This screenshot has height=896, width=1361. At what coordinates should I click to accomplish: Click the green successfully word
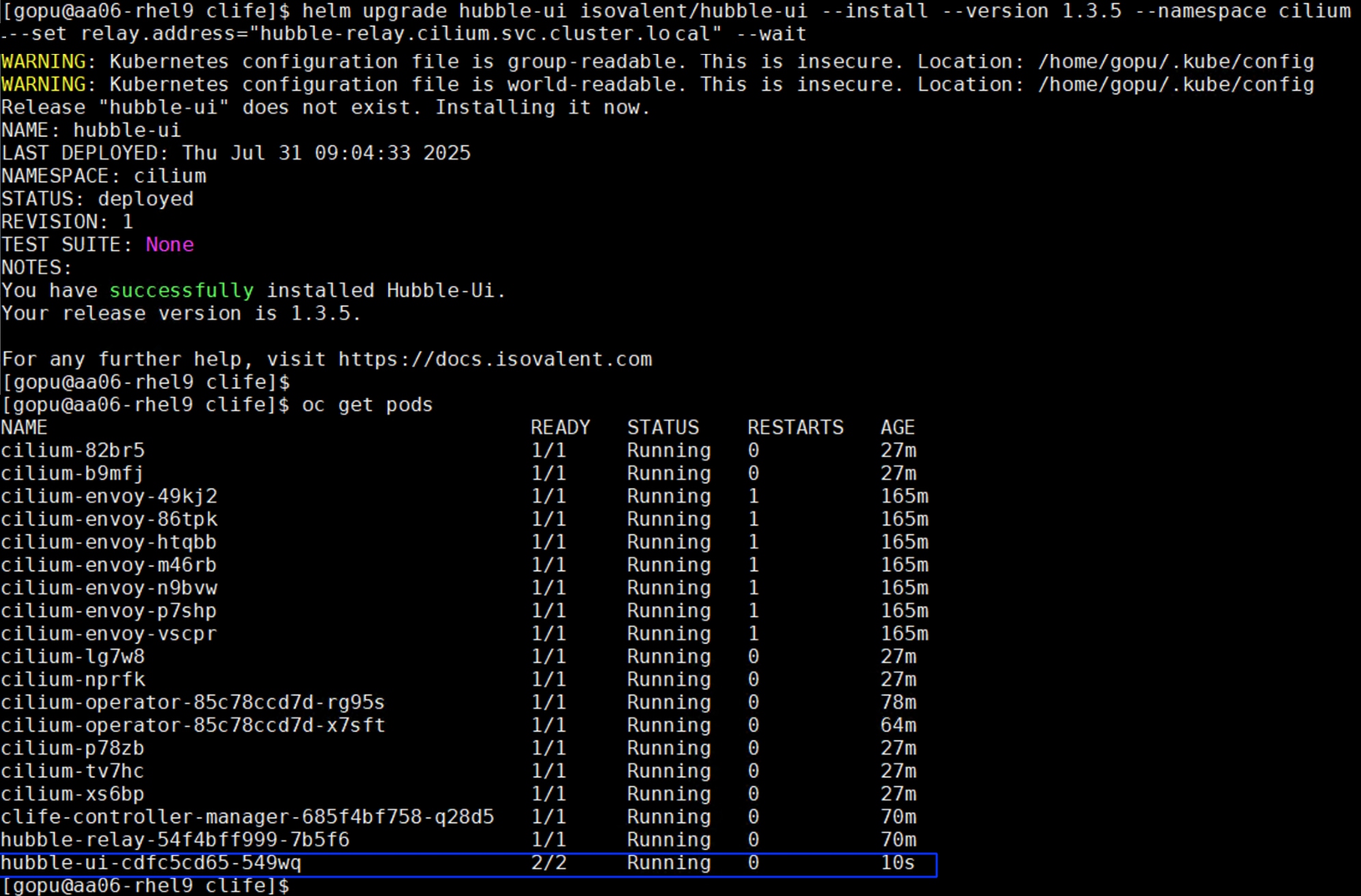pos(182,290)
